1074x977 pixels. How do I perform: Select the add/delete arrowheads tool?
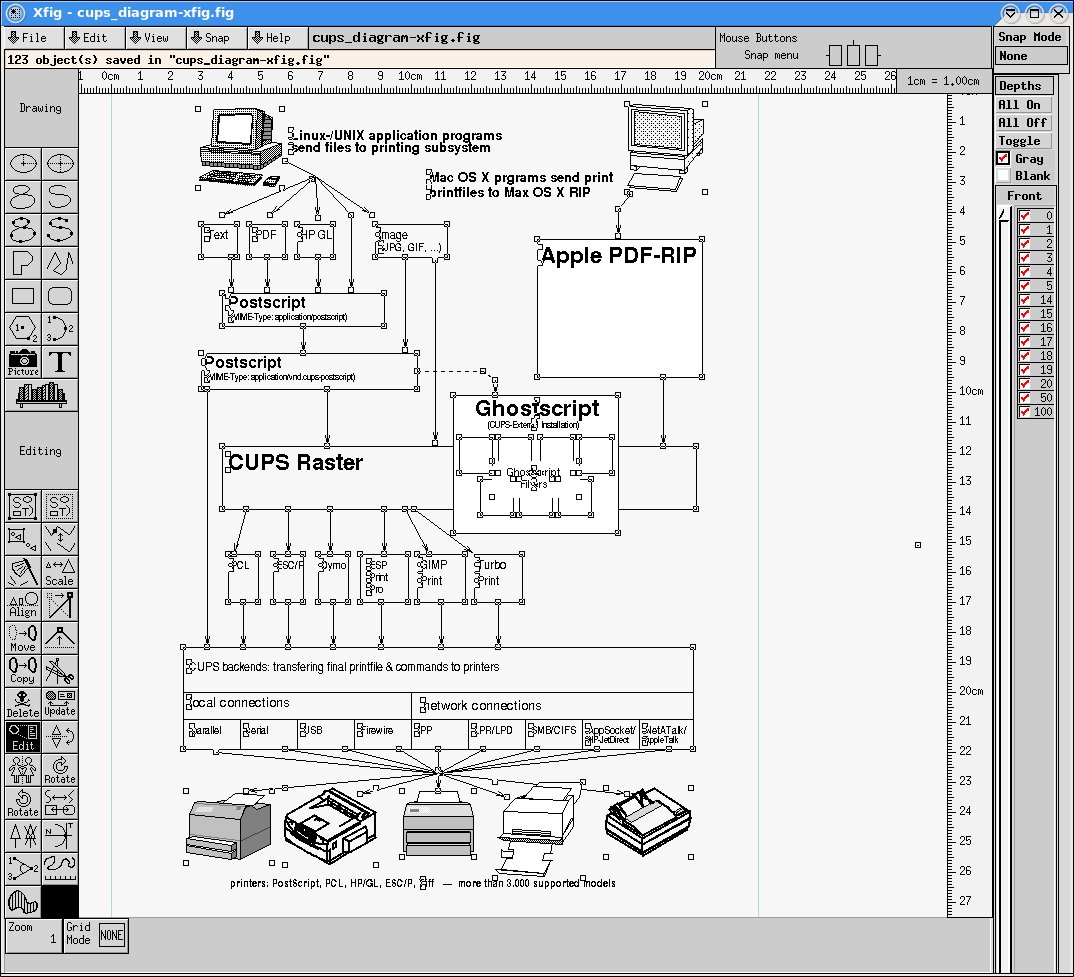coord(23,835)
